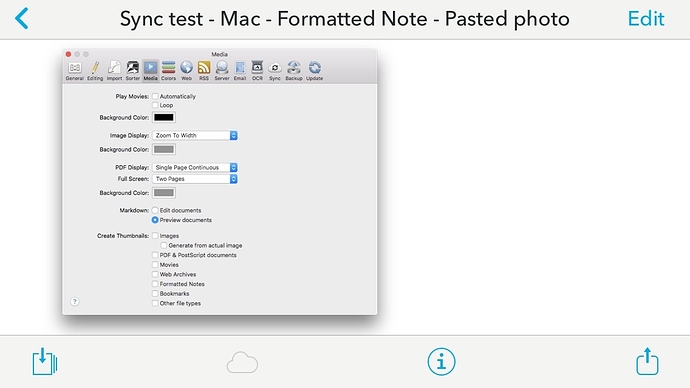690x388 pixels.
Task: Open the Update preferences icon
Action: tap(314, 71)
